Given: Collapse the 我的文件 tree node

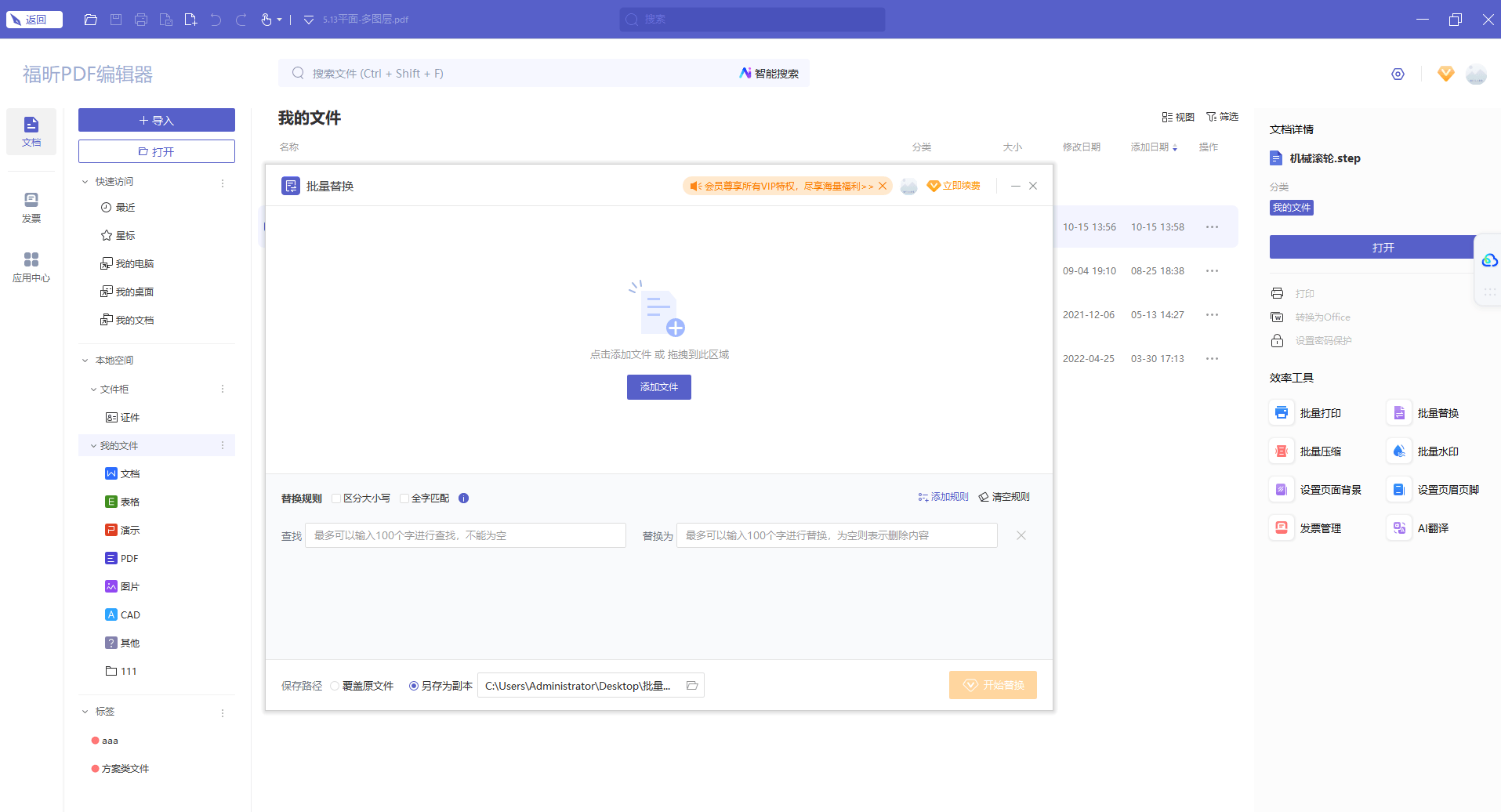Looking at the screenshot, I should pyautogui.click(x=93, y=446).
